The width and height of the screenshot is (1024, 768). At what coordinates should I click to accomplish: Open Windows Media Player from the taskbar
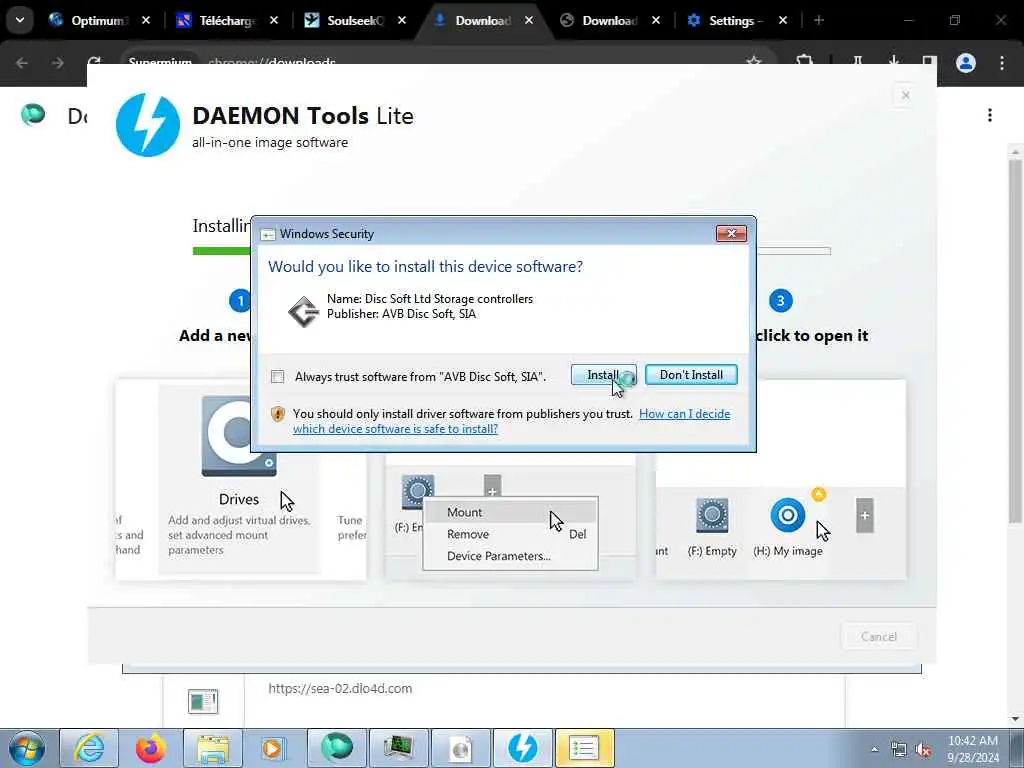point(274,748)
